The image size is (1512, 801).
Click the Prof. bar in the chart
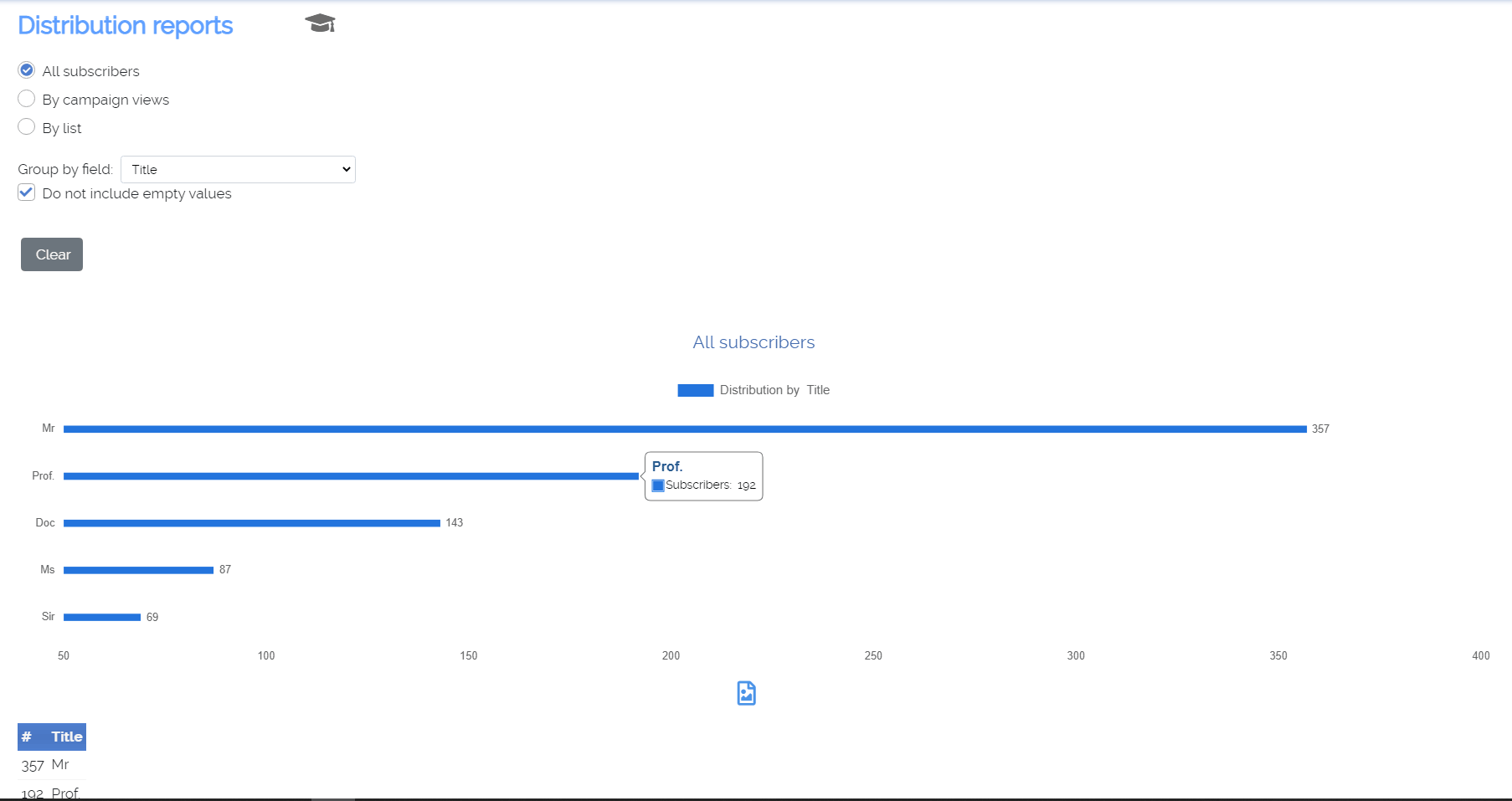pos(351,476)
